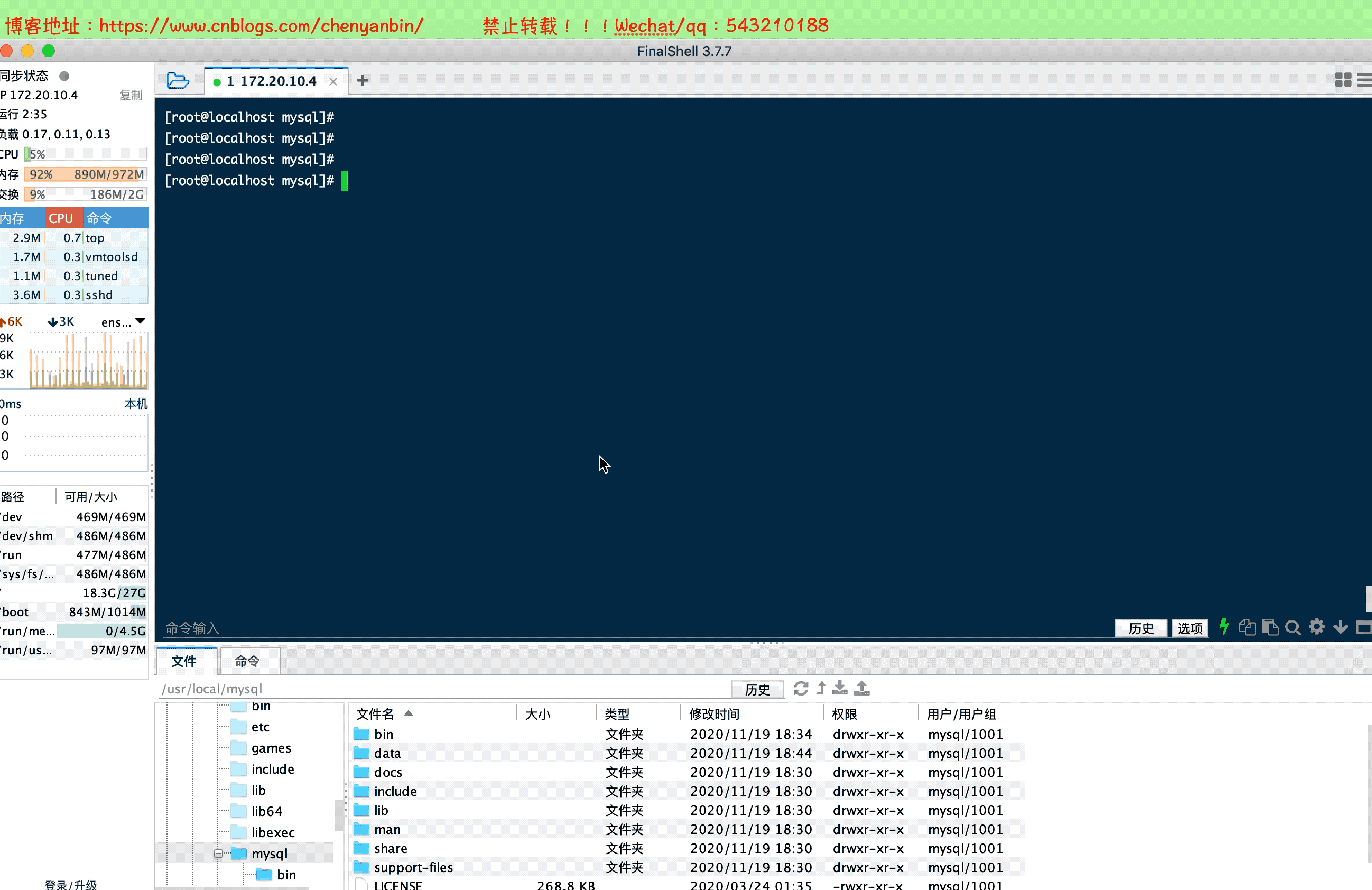Select the man folder row
The image size is (1372, 890).
click(x=688, y=829)
